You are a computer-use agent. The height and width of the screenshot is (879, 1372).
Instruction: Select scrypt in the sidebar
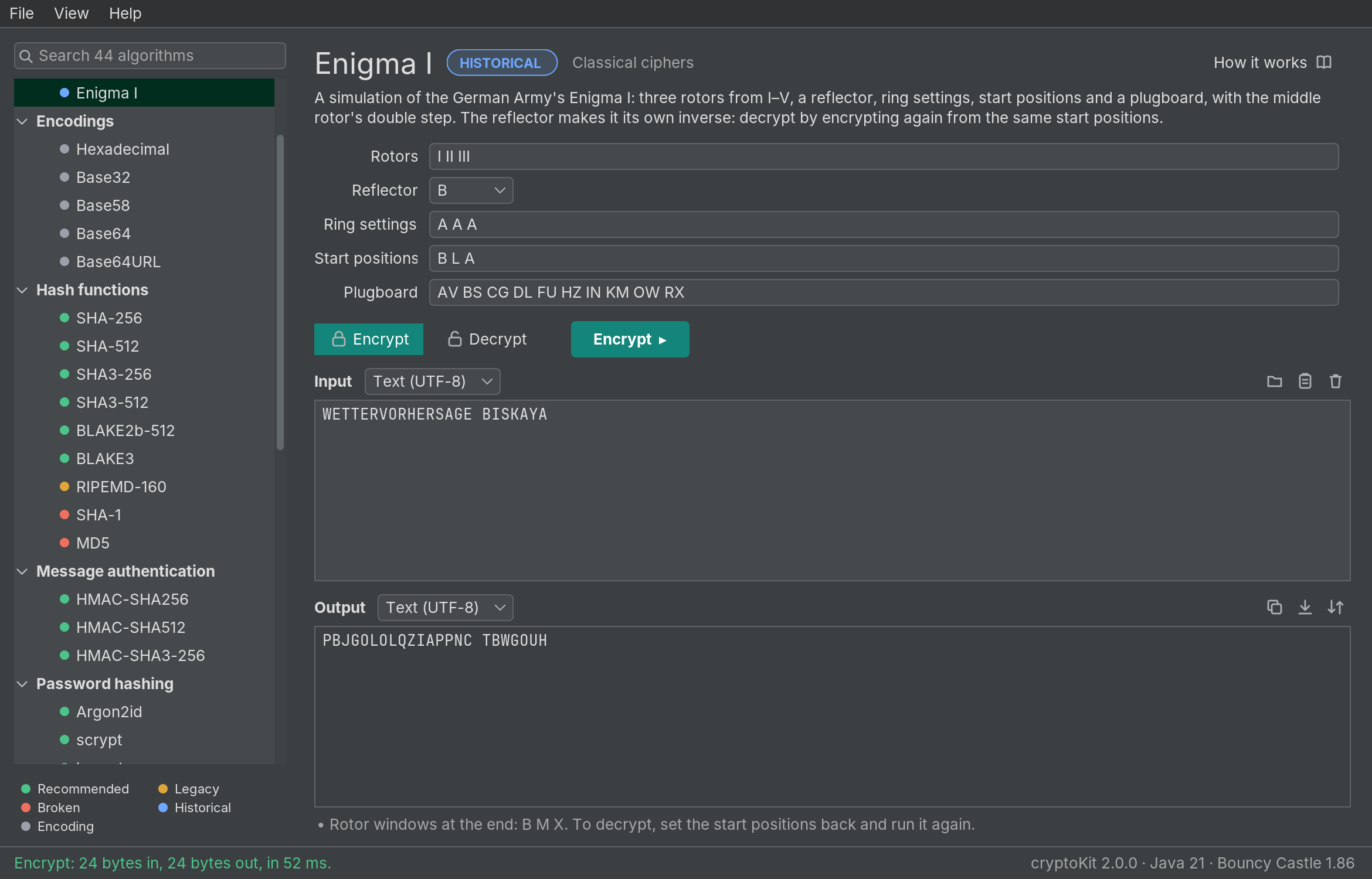pos(144,740)
